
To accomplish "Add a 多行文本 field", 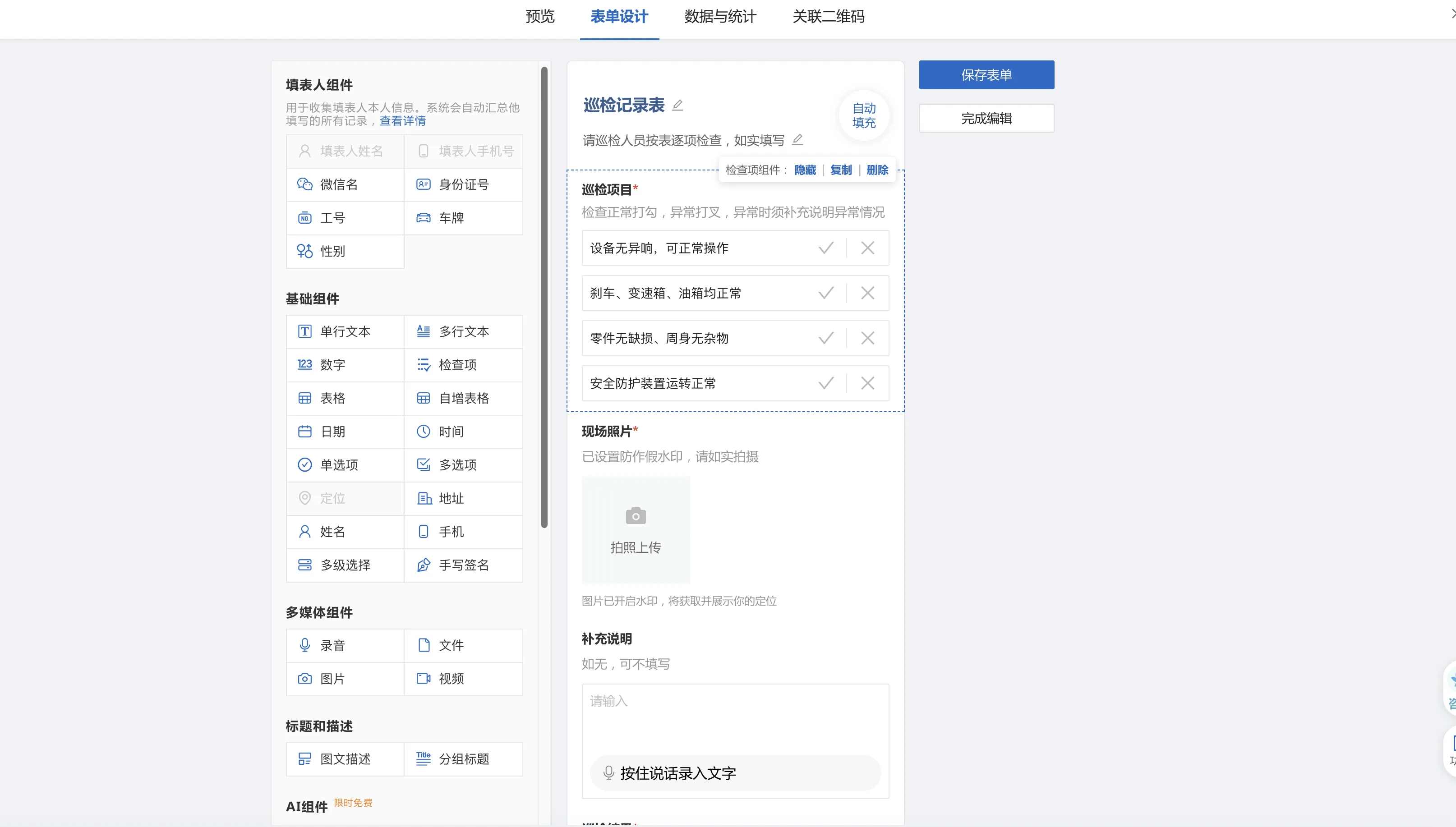I will click(463, 332).
